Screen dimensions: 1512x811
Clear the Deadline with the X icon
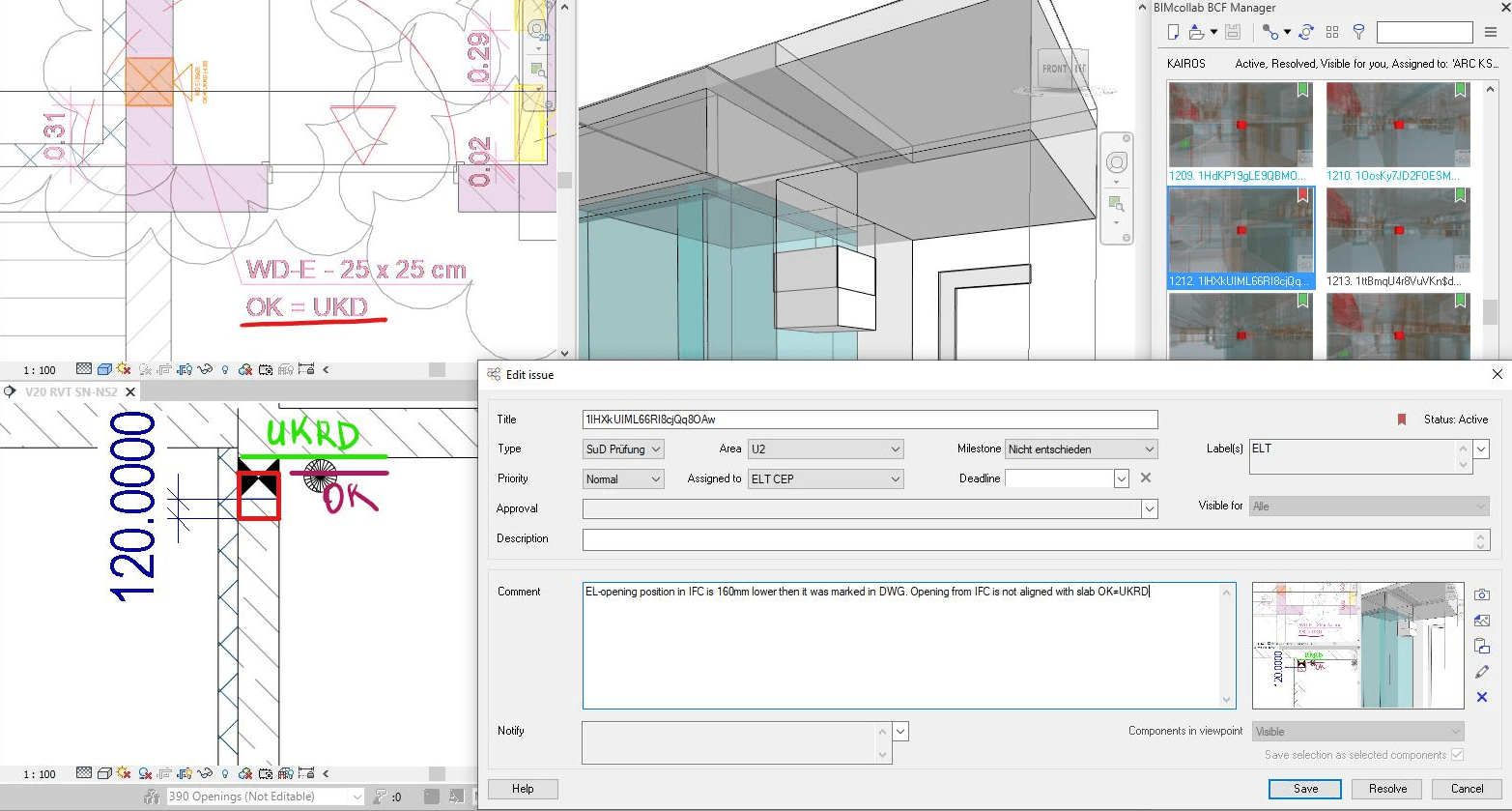(1145, 478)
